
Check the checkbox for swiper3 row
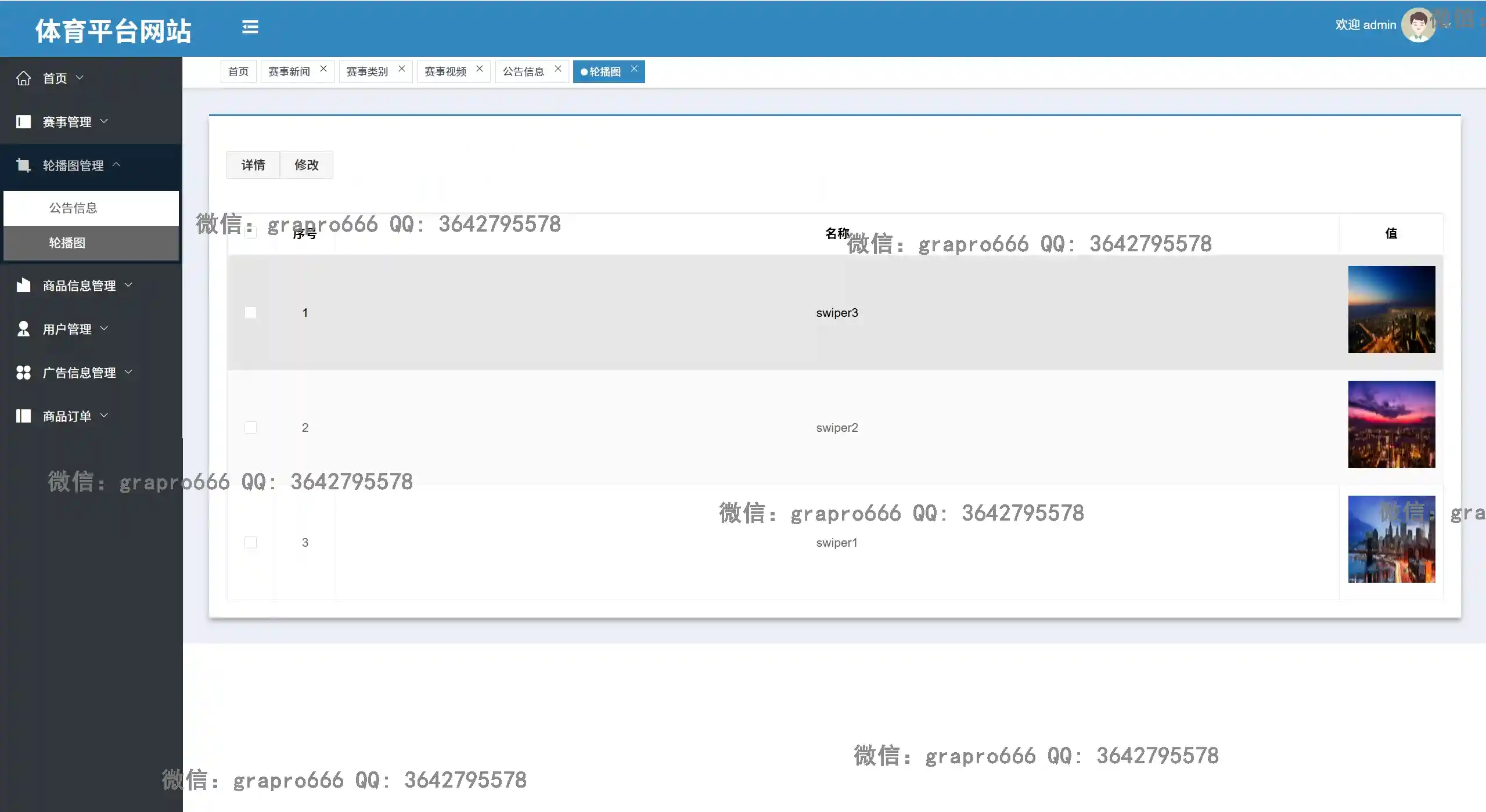pyautogui.click(x=250, y=312)
